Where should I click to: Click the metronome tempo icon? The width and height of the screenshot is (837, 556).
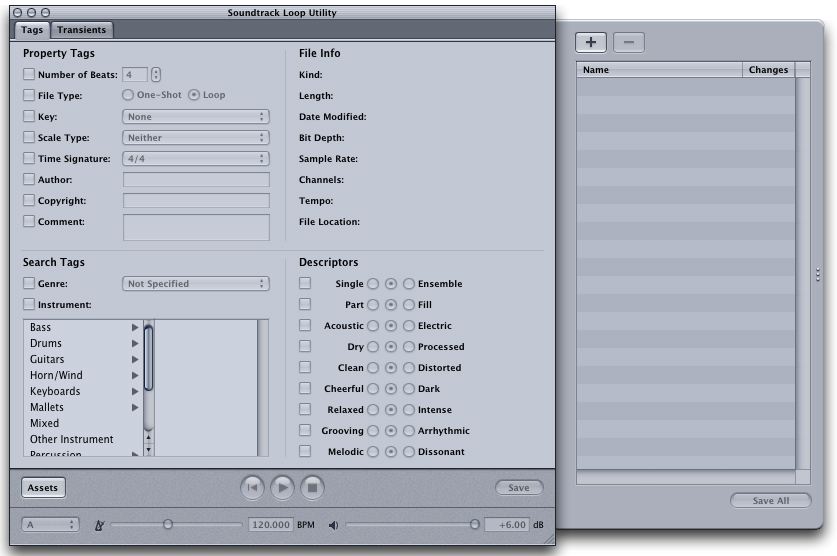[99, 525]
